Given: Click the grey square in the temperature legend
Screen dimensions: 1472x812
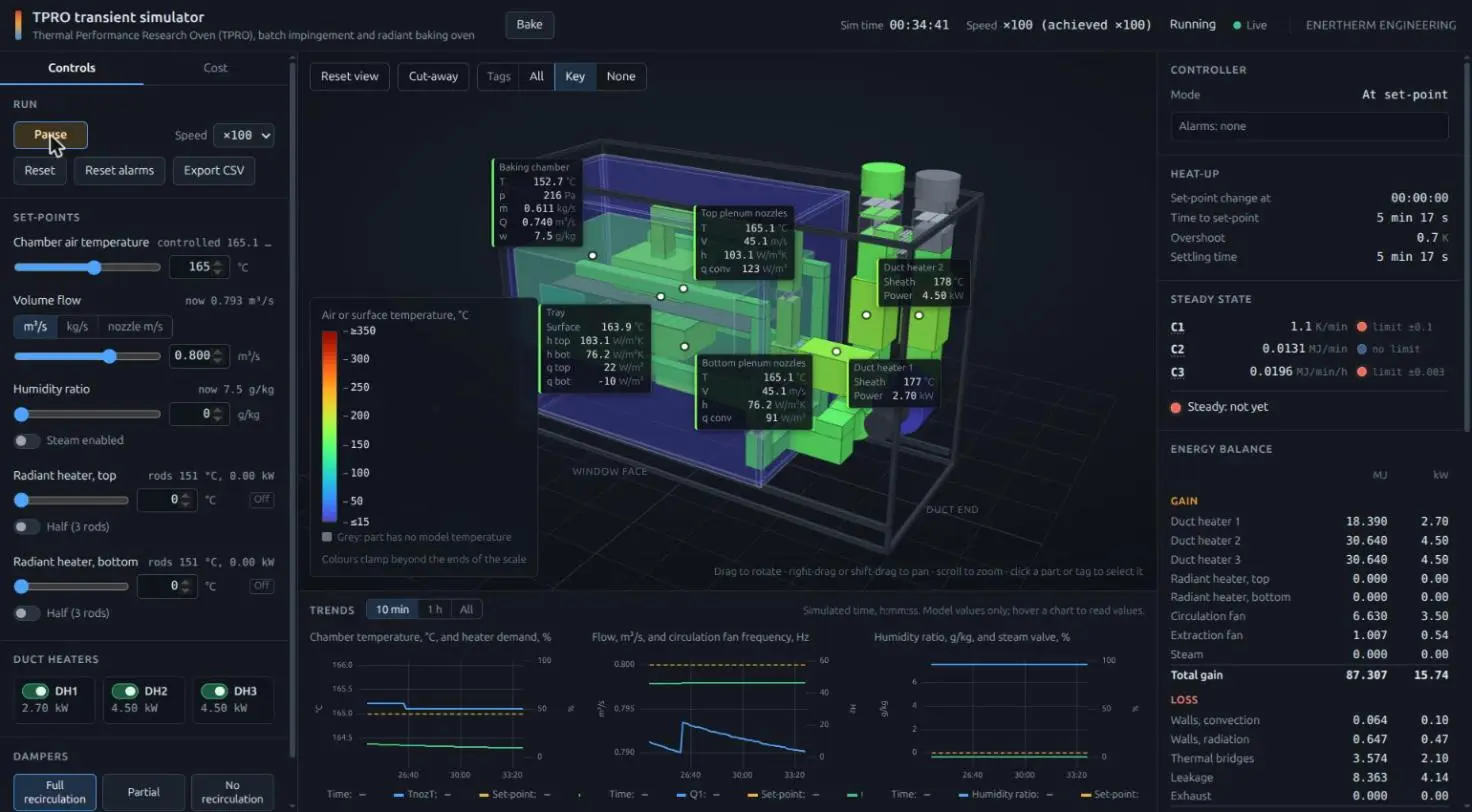Looking at the screenshot, I should 327,537.
